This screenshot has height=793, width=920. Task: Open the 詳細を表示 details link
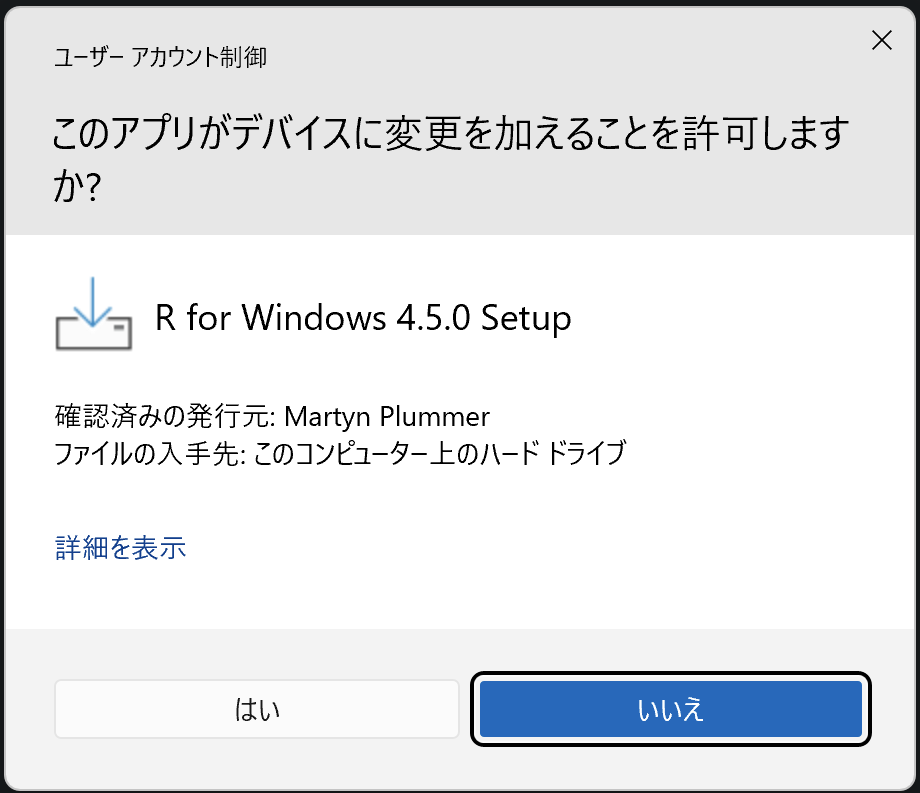[x=120, y=547]
